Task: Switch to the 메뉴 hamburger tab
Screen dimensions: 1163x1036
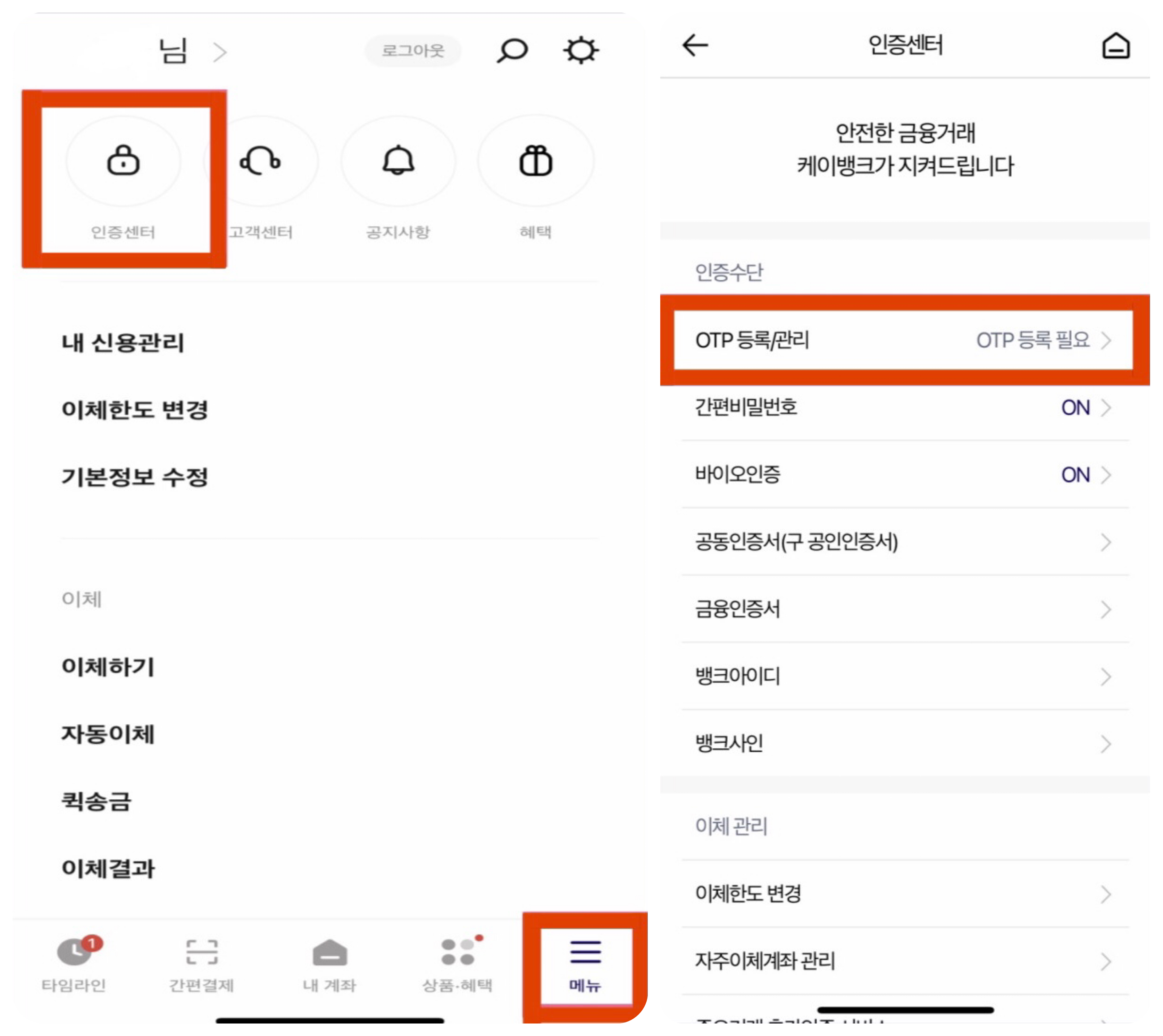Action: click(586, 966)
